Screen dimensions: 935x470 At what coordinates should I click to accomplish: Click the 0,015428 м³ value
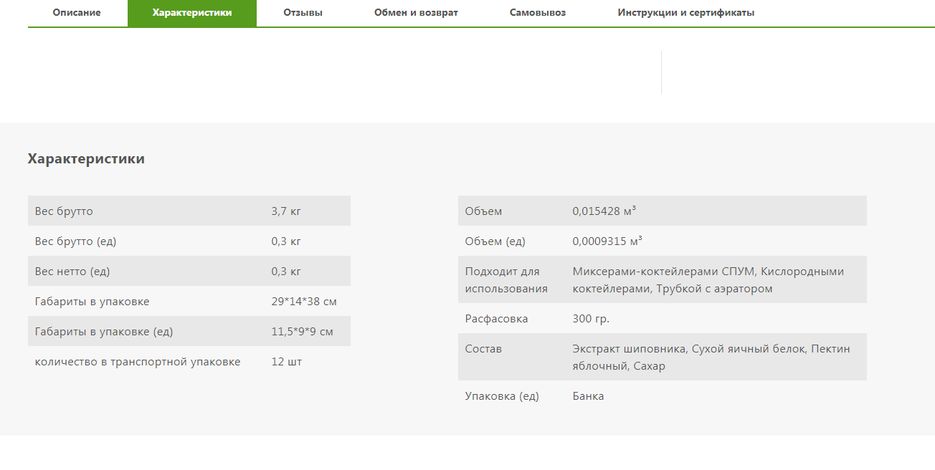(604, 211)
